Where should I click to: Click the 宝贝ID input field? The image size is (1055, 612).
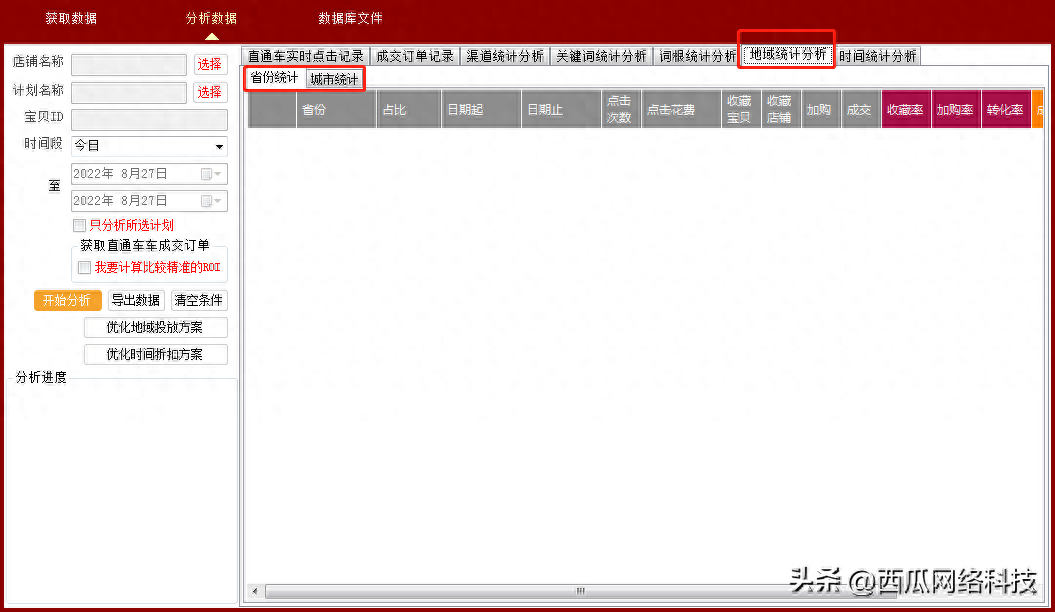click(x=149, y=120)
